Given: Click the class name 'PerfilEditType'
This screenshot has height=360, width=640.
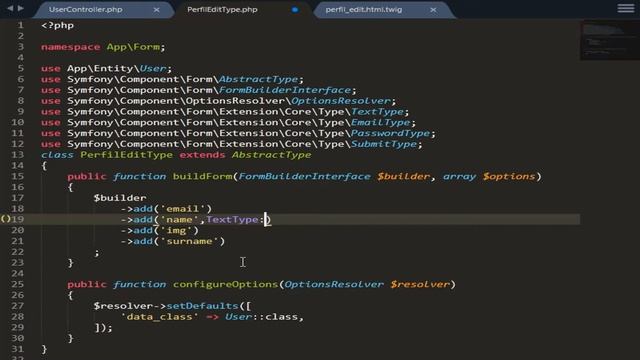Looking at the screenshot, I should (127, 155).
